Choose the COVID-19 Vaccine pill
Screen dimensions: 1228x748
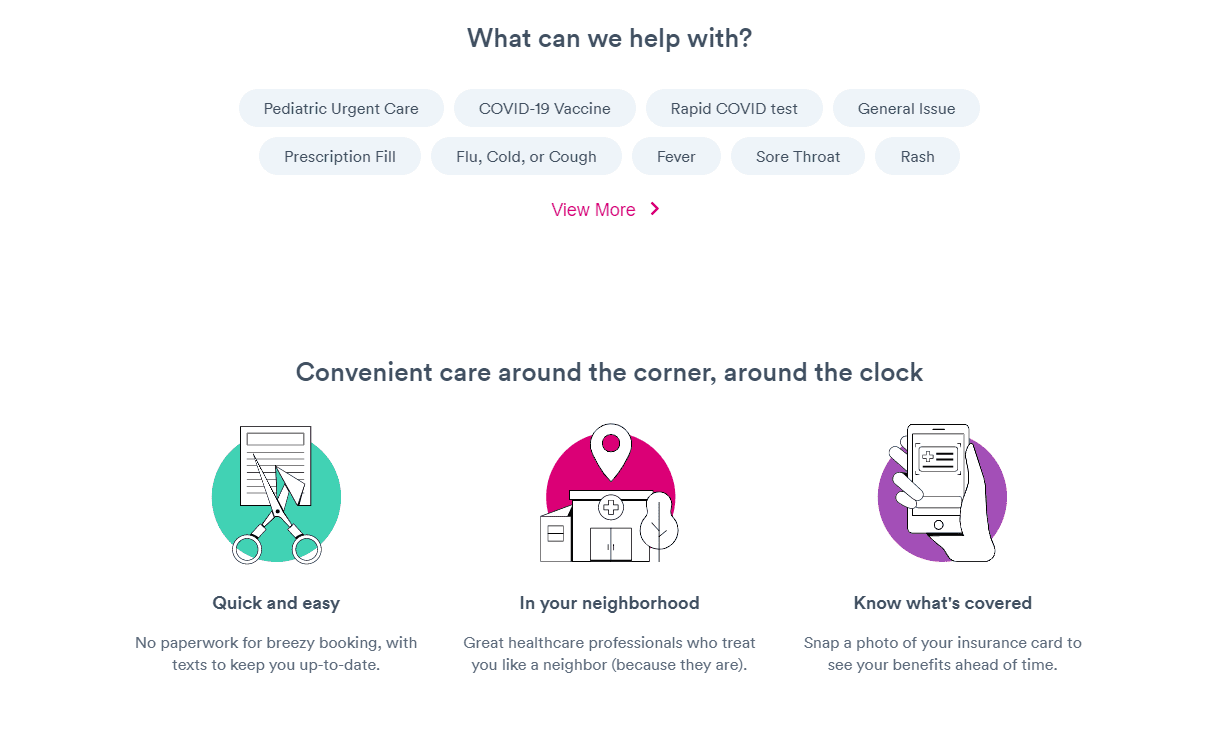pos(544,109)
